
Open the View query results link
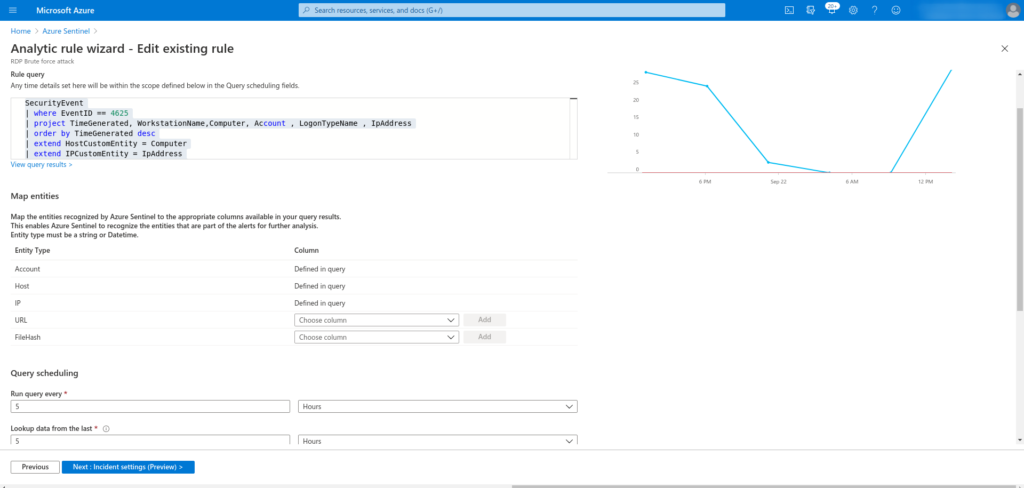[41, 165]
